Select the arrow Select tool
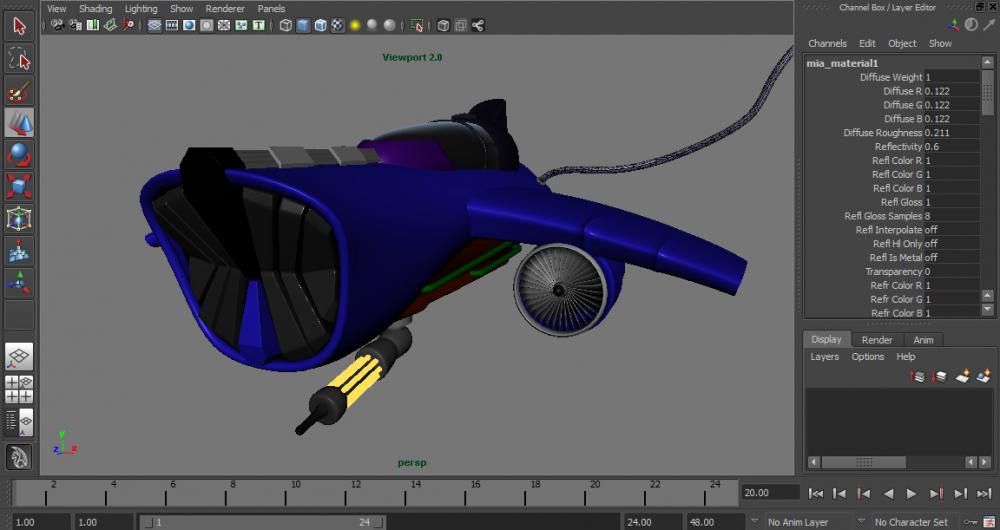Viewport: 1000px width, 530px height. [x=19, y=26]
